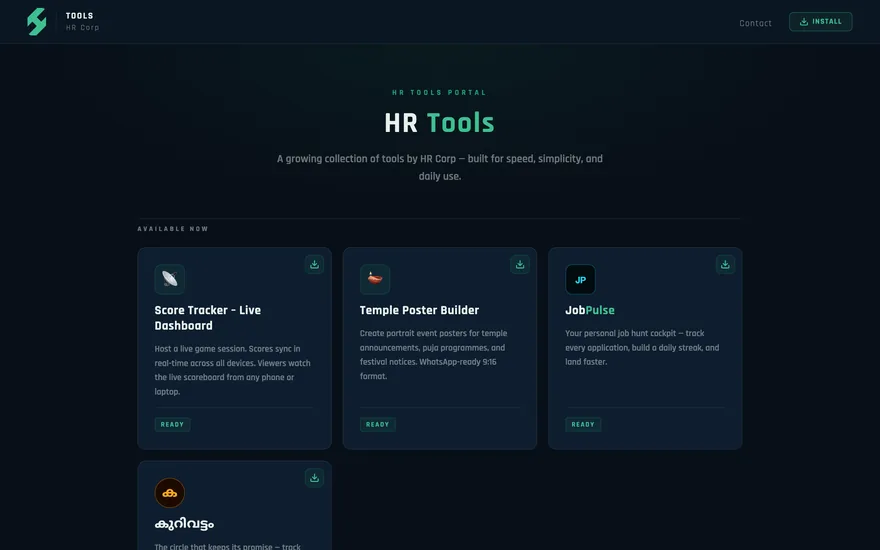The height and width of the screenshot is (550, 880).
Task: Click the Score Tracker description text
Action: (x=232, y=370)
